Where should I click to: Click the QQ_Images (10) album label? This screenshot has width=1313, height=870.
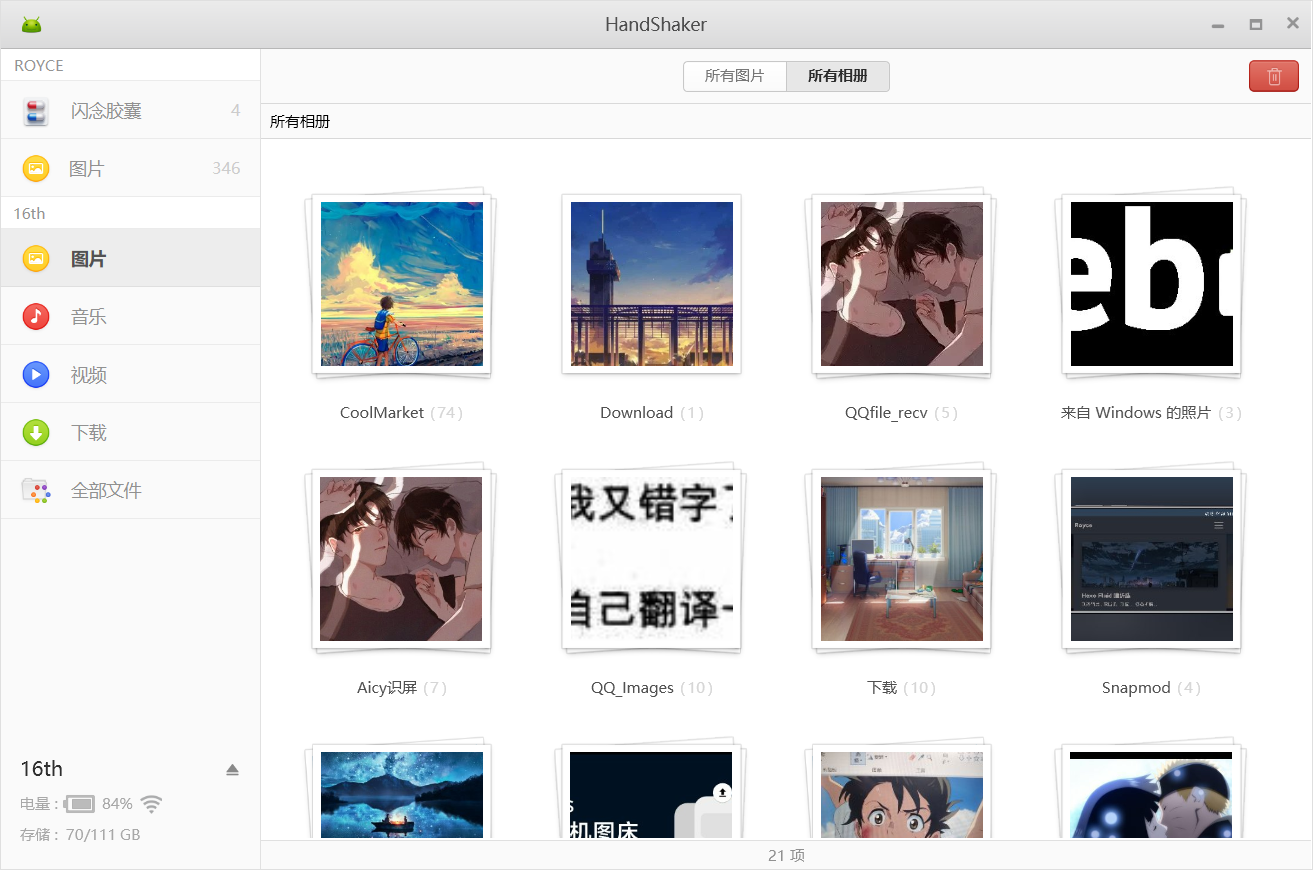click(x=652, y=688)
